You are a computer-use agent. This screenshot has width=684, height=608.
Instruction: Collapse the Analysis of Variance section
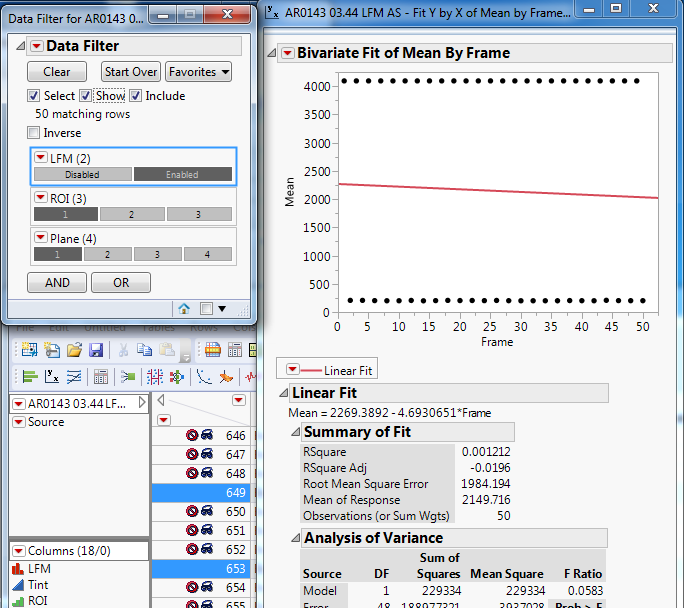[x=296, y=538]
